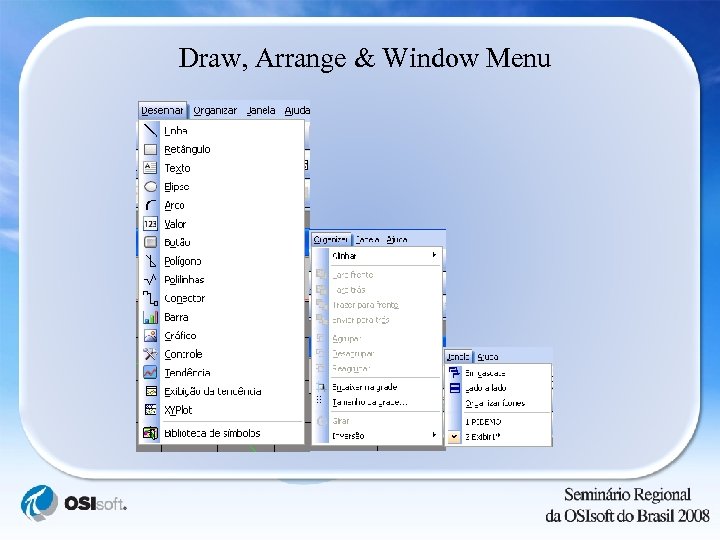
Task: Select the Tendência trend icon
Action: click(x=150, y=372)
